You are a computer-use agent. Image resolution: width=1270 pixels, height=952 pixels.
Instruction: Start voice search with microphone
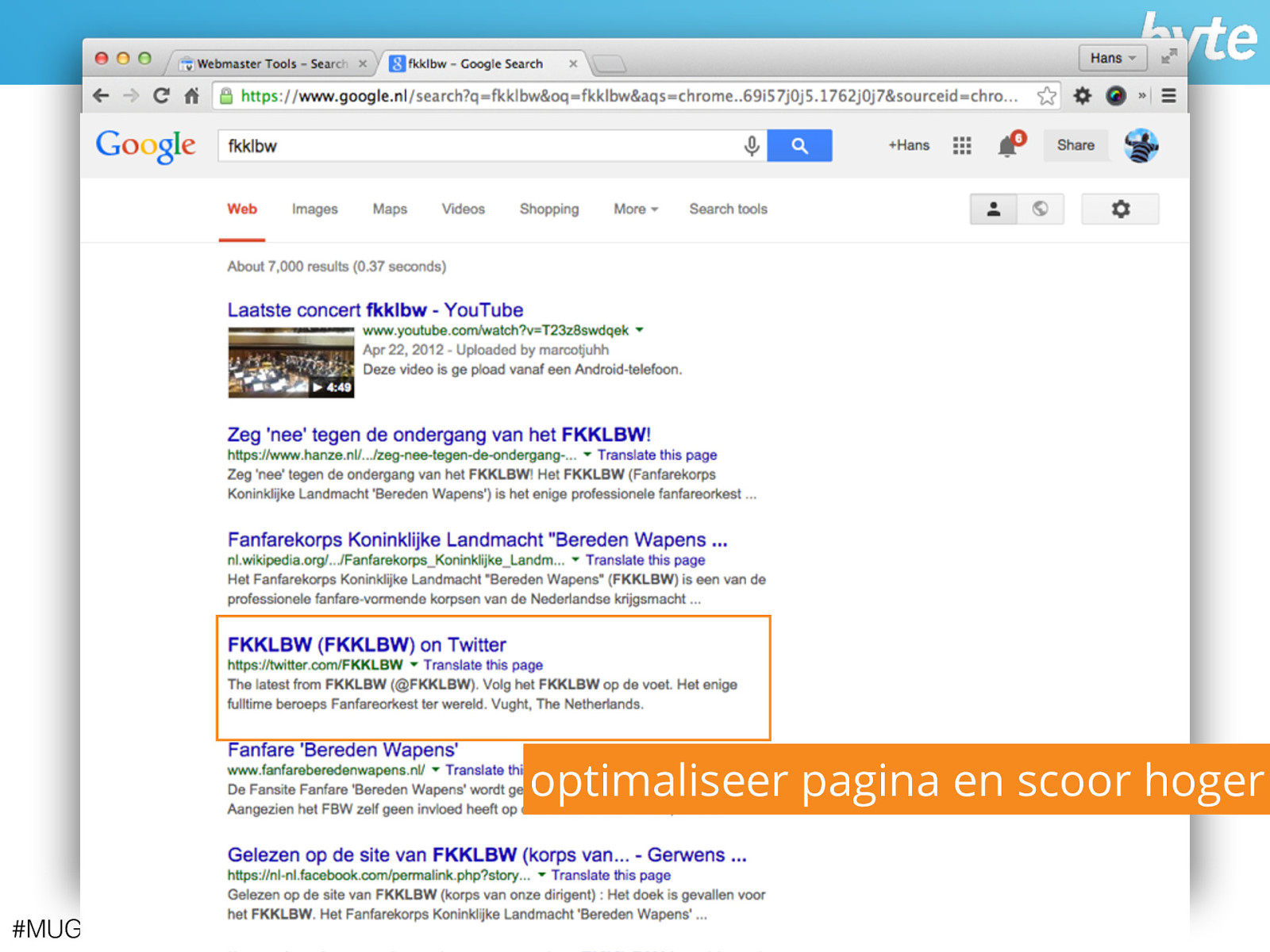point(752,146)
